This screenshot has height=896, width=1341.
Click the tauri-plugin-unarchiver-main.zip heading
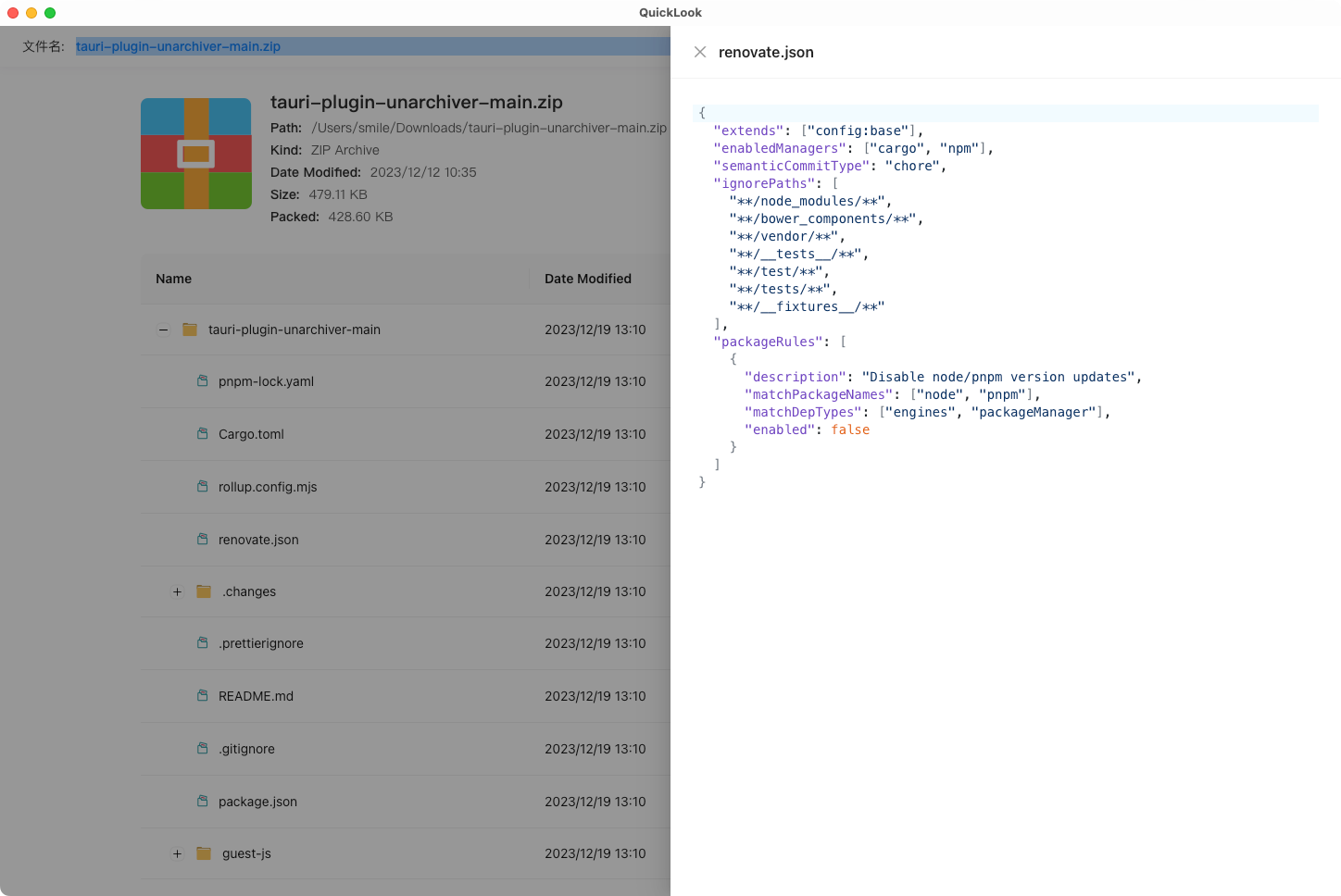click(417, 102)
